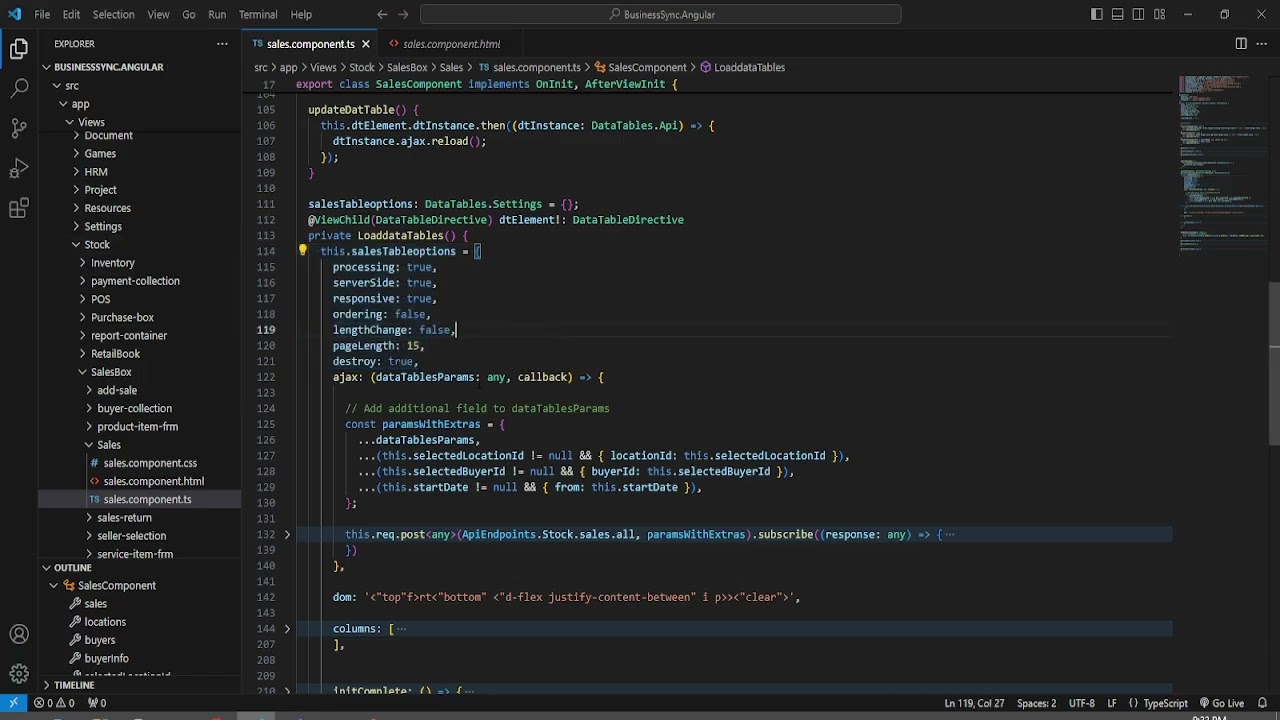Select buyerinfo in outline
Viewport: 1280px width, 720px height.
106,658
